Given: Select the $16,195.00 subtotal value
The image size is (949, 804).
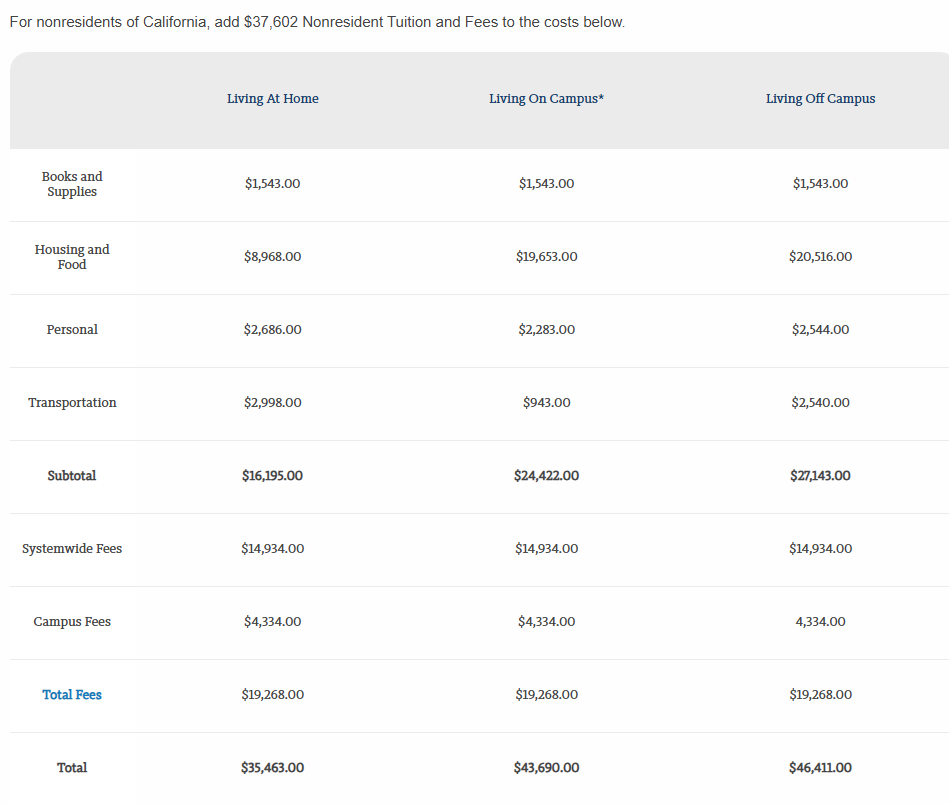Looking at the screenshot, I should 272,476.
